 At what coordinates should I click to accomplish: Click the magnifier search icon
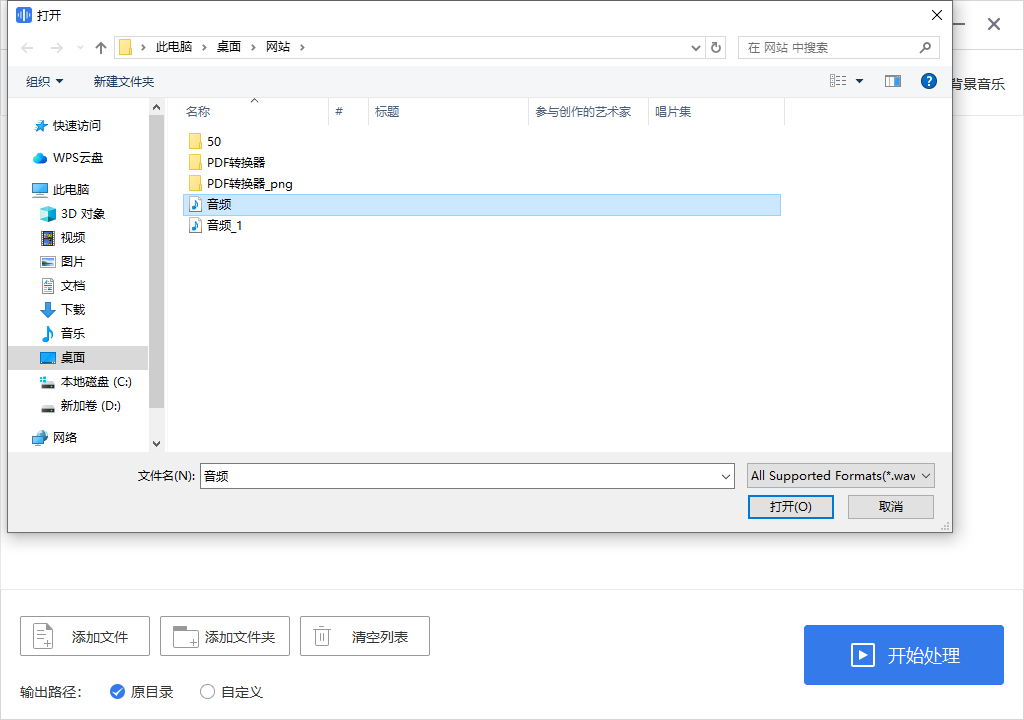pos(925,48)
